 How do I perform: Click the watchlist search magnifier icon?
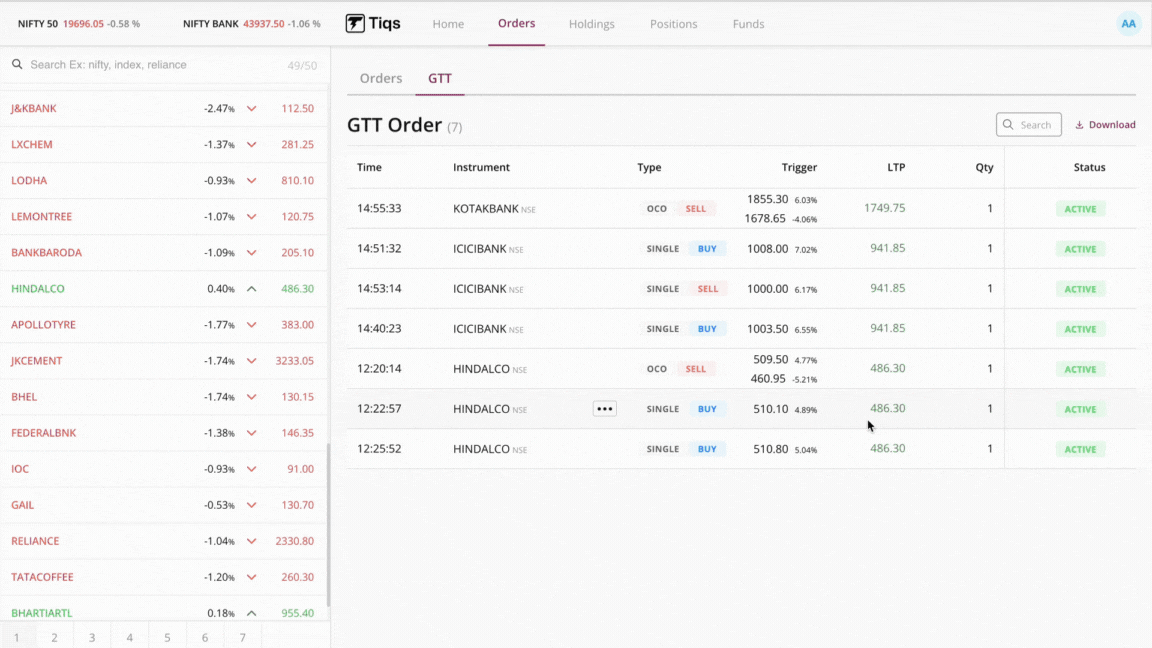17,65
